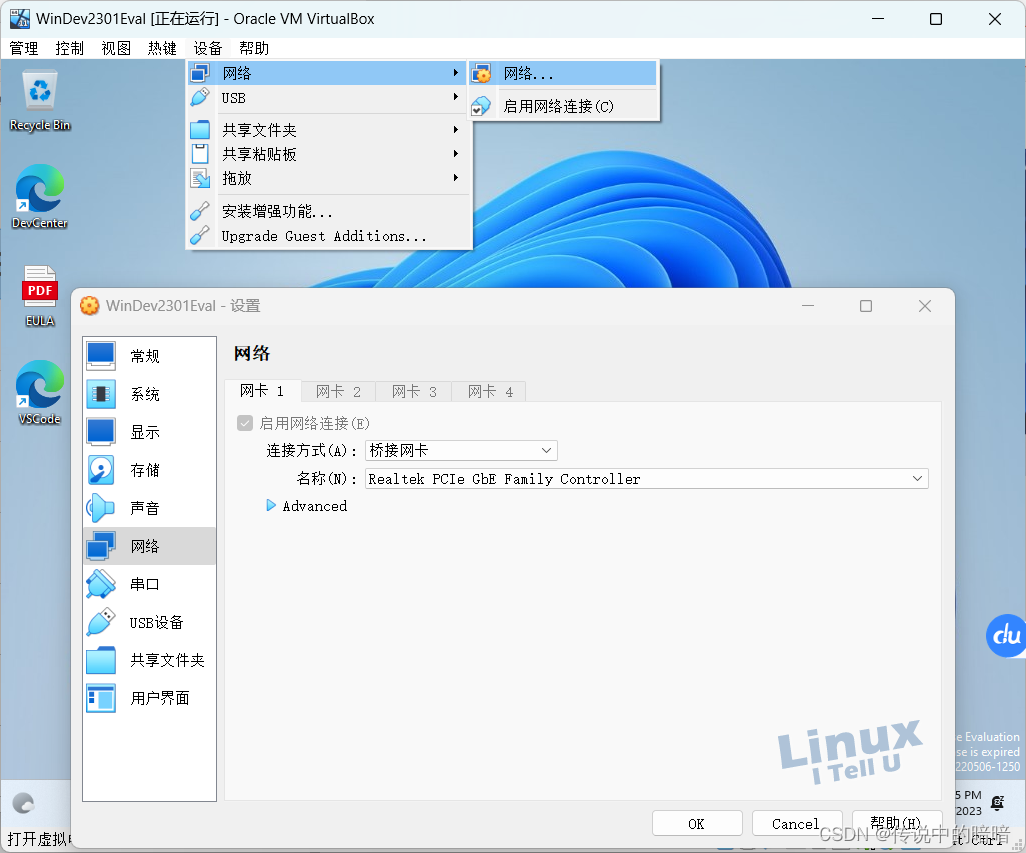The height and width of the screenshot is (853, 1026).
Task: Open the EULA PDF desktop icon
Action: [40, 287]
